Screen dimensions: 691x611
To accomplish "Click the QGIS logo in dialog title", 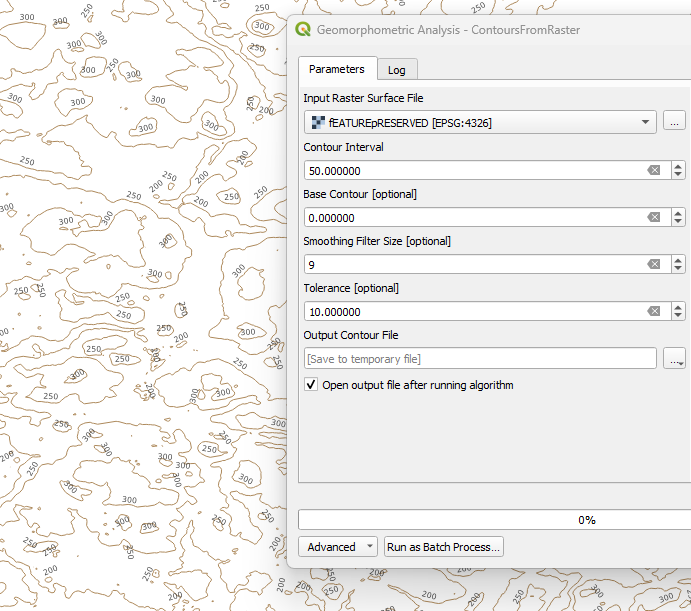I will click(x=303, y=30).
